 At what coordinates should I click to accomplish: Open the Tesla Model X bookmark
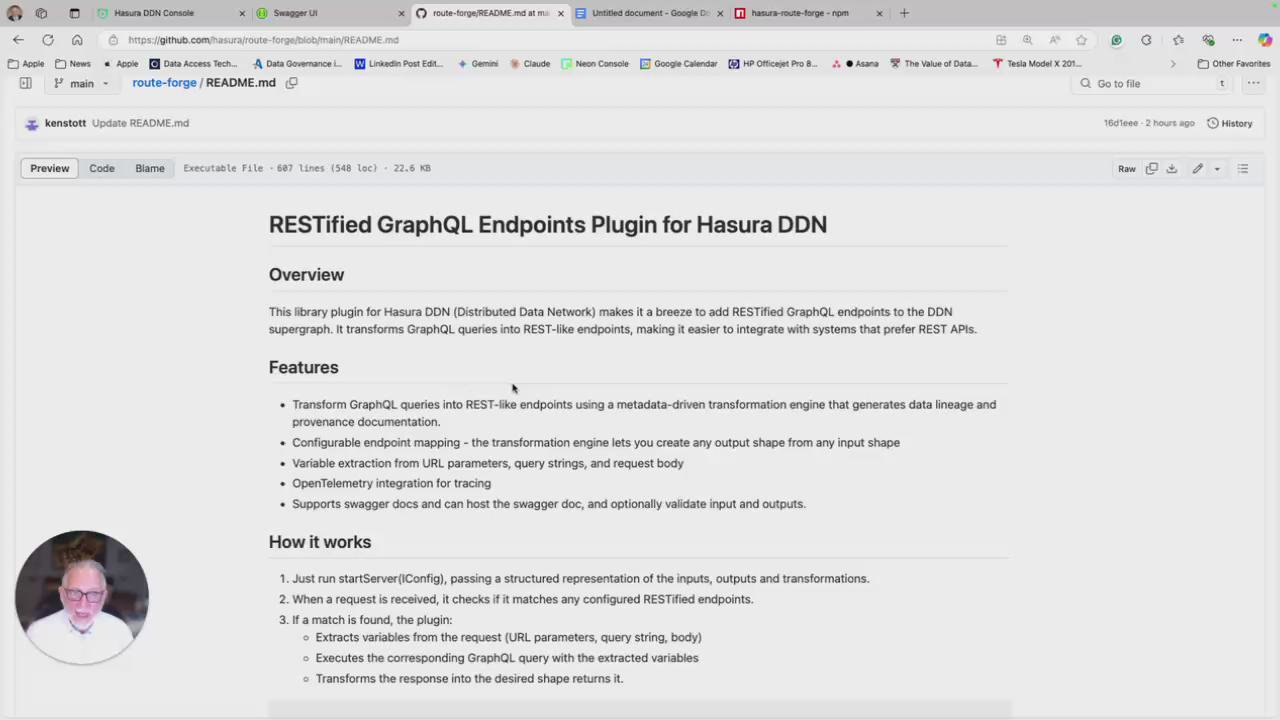pos(1037,64)
